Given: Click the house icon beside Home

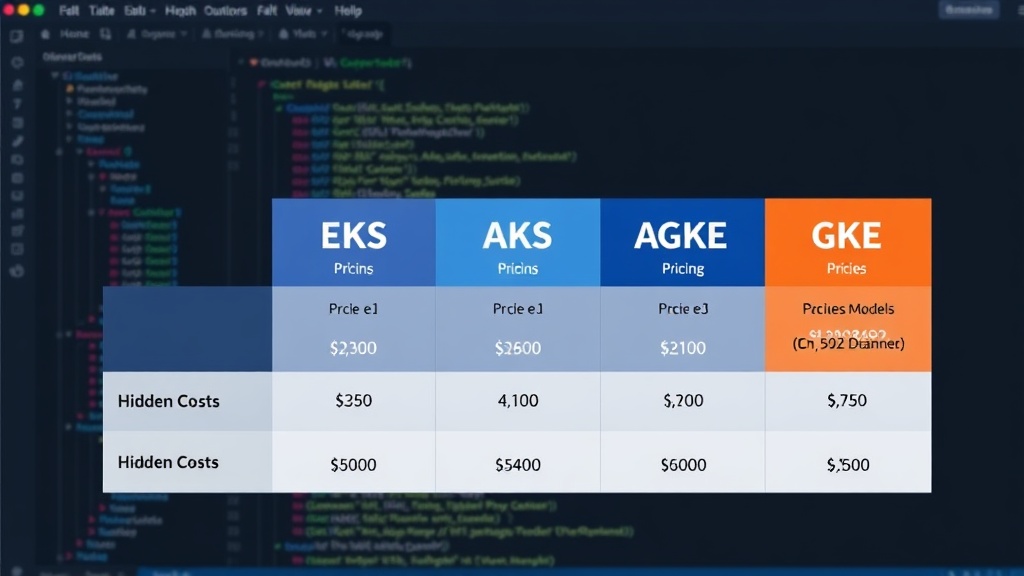Looking at the screenshot, I should [45, 34].
